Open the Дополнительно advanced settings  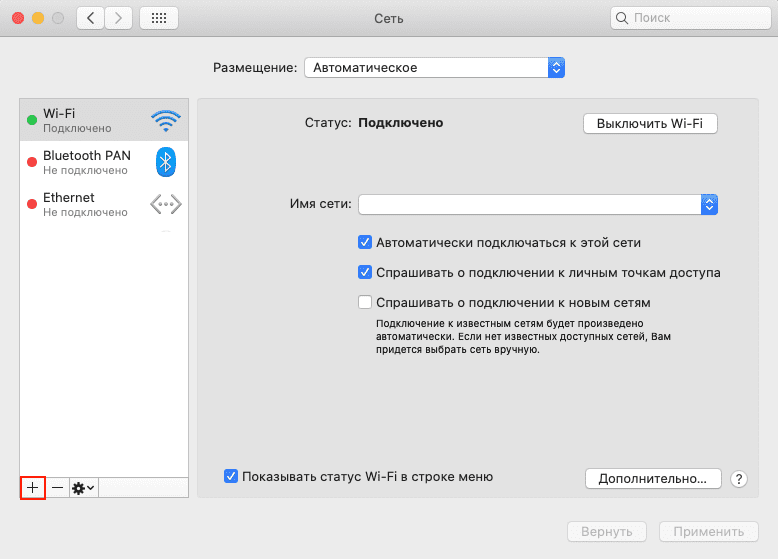coord(652,479)
